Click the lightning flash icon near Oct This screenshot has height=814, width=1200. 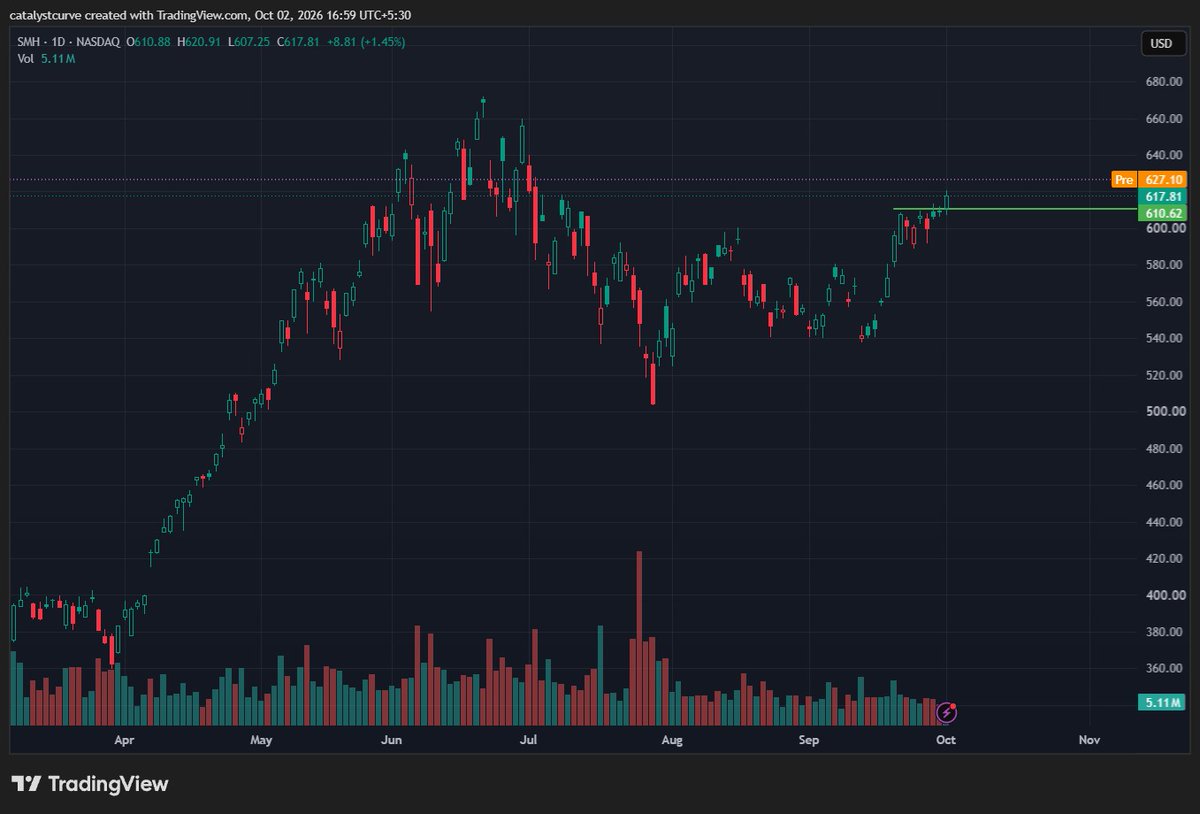coord(945,712)
